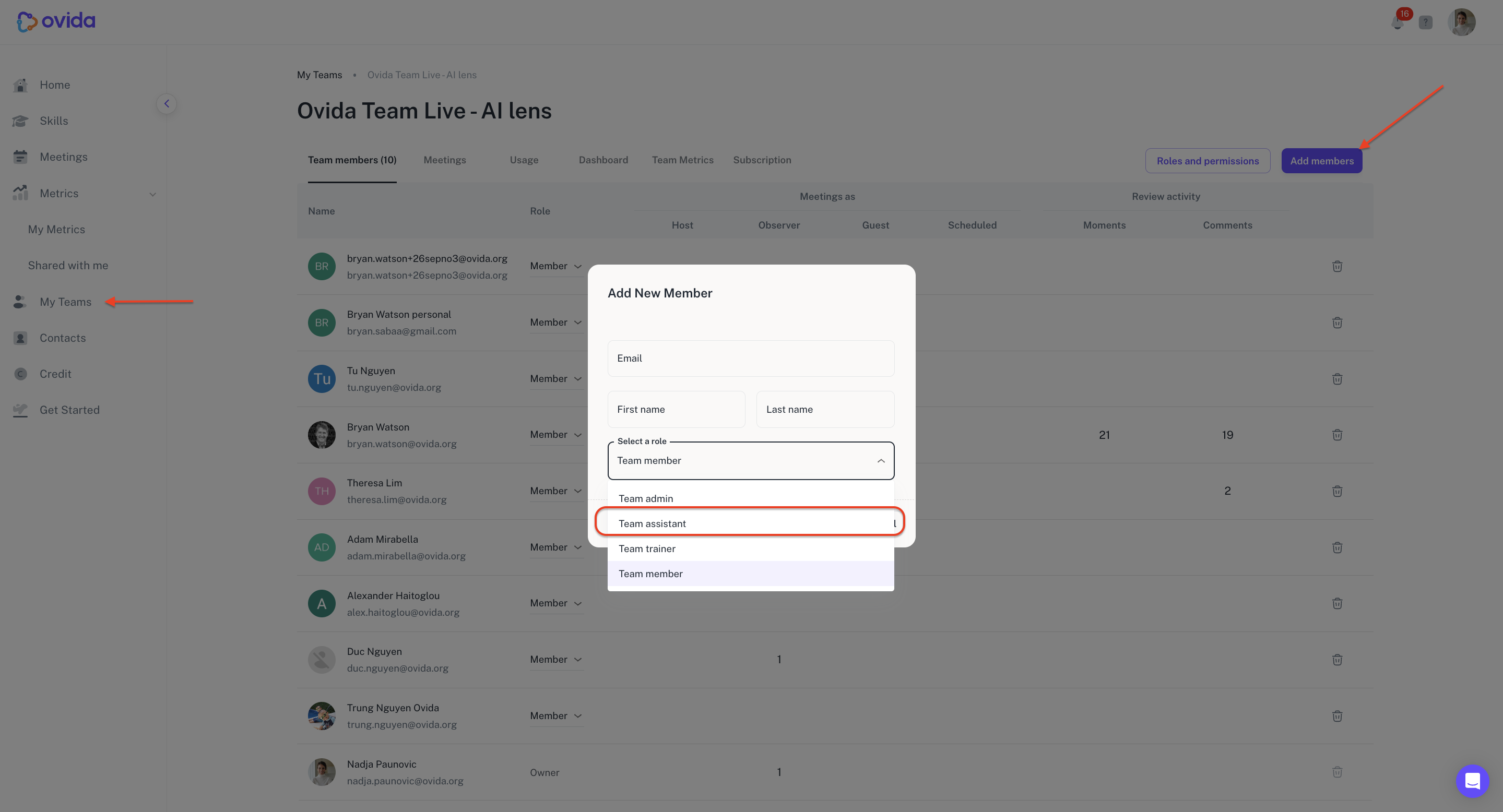Change role dropdown for Theresa Lim
The width and height of the screenshot is (1503, 812).
click(556, 491)
